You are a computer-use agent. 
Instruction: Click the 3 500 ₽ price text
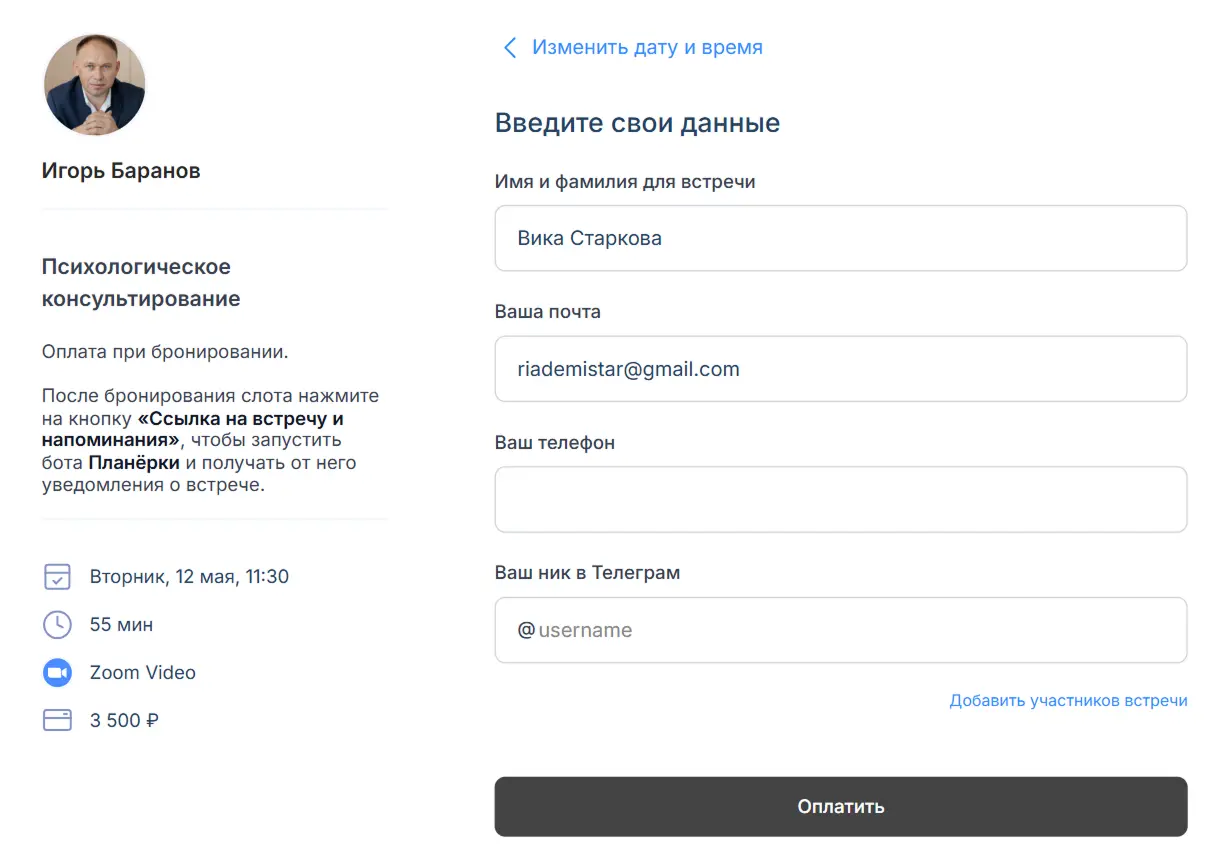click(124, 721)
